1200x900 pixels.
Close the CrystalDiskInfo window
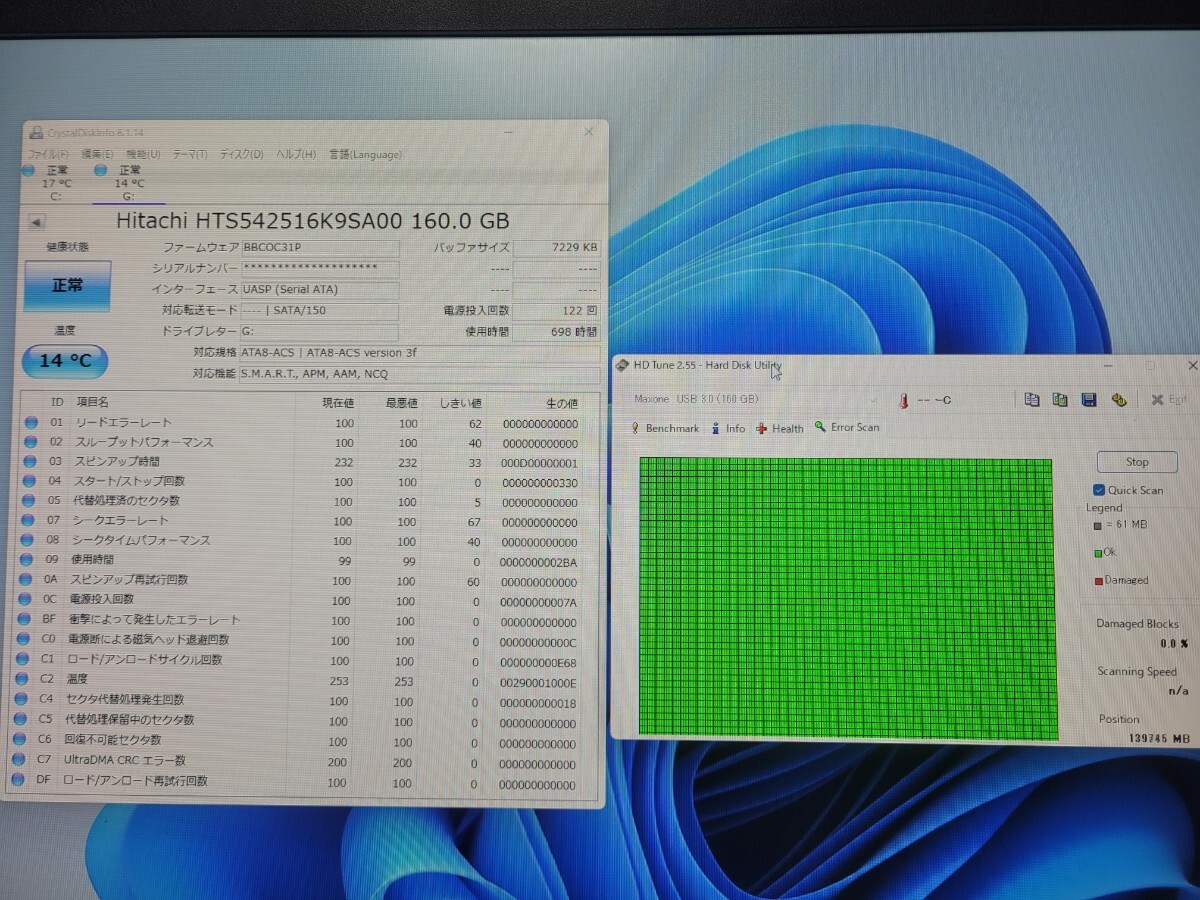tap(590, 131)
